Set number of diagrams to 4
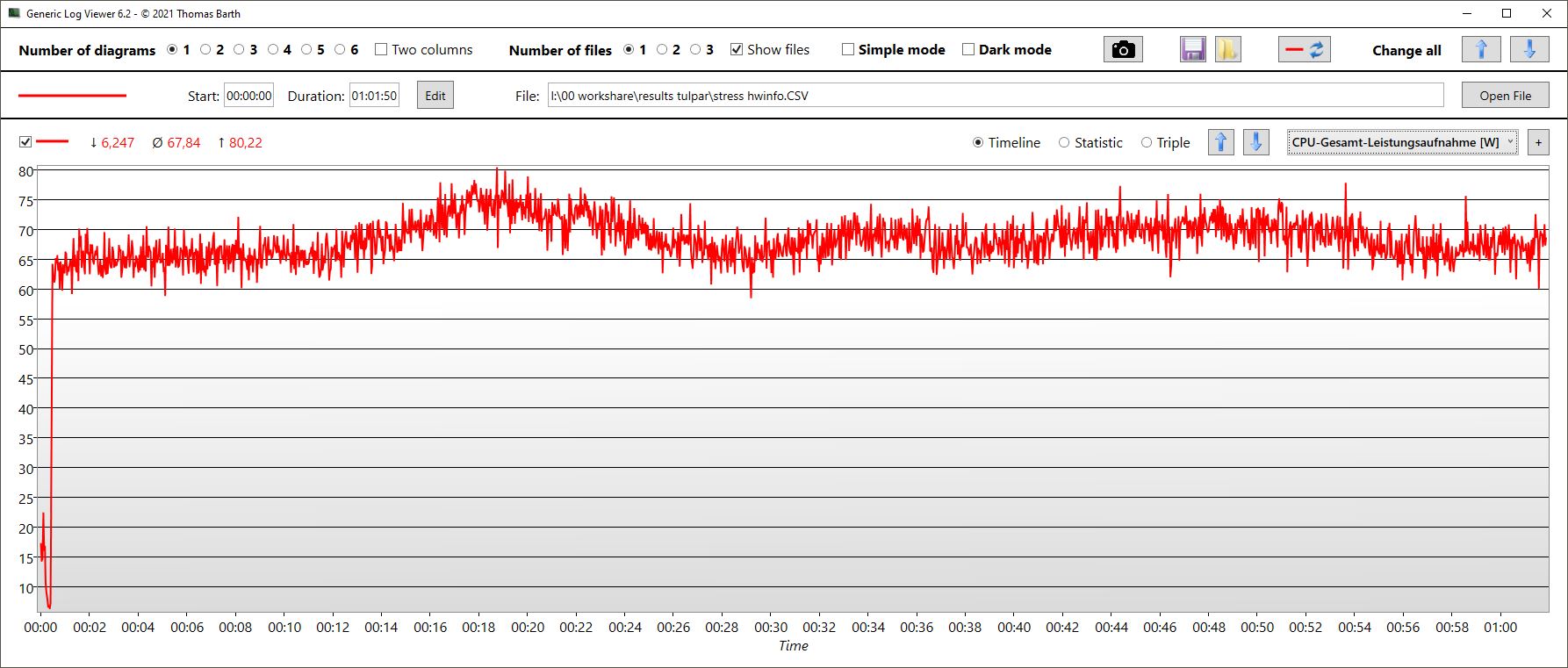Screen dimensions: 1568x668 tap(273, 50)
